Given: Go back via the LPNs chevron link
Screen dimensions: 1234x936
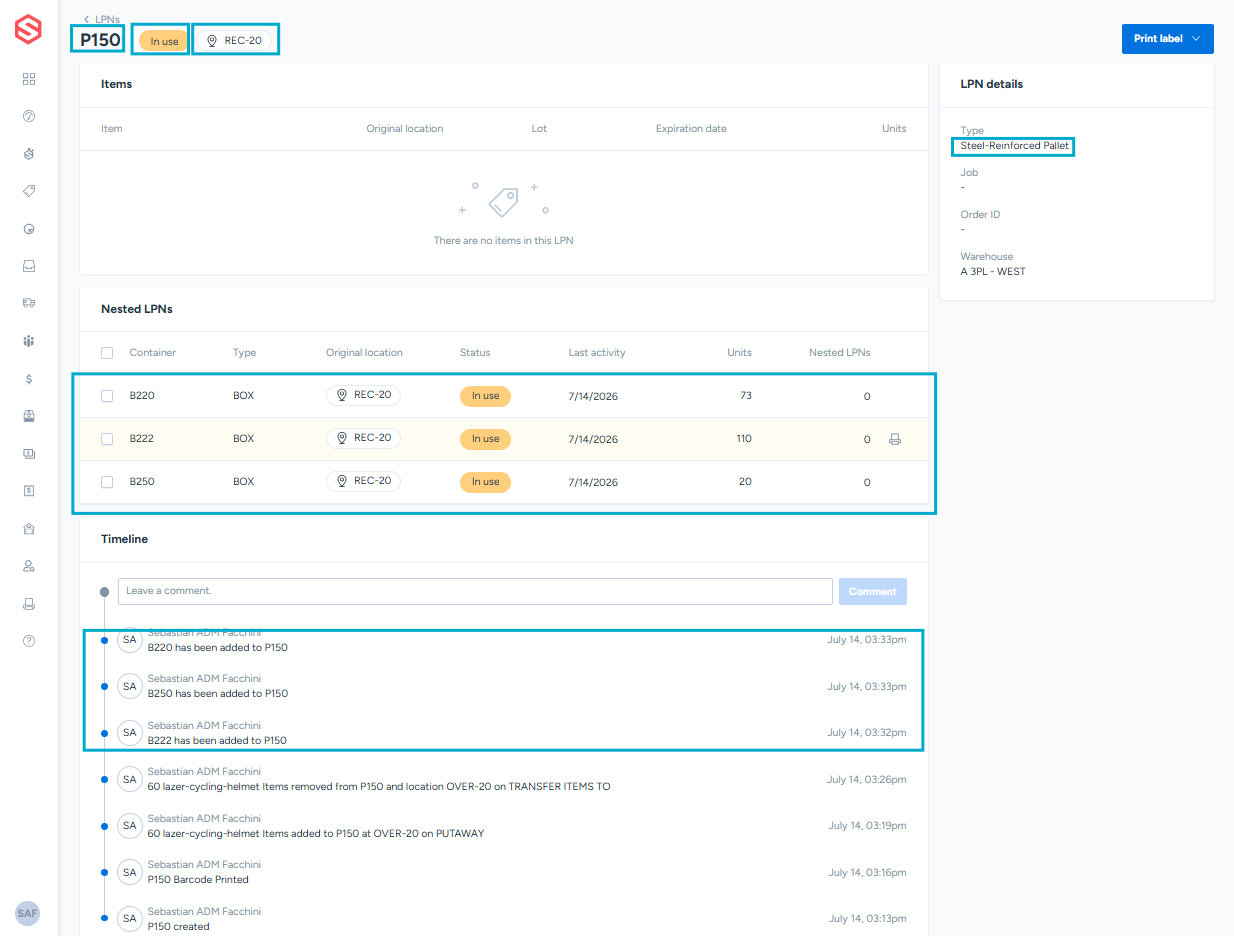Looking at the screenshot, I should pos(102,19).
